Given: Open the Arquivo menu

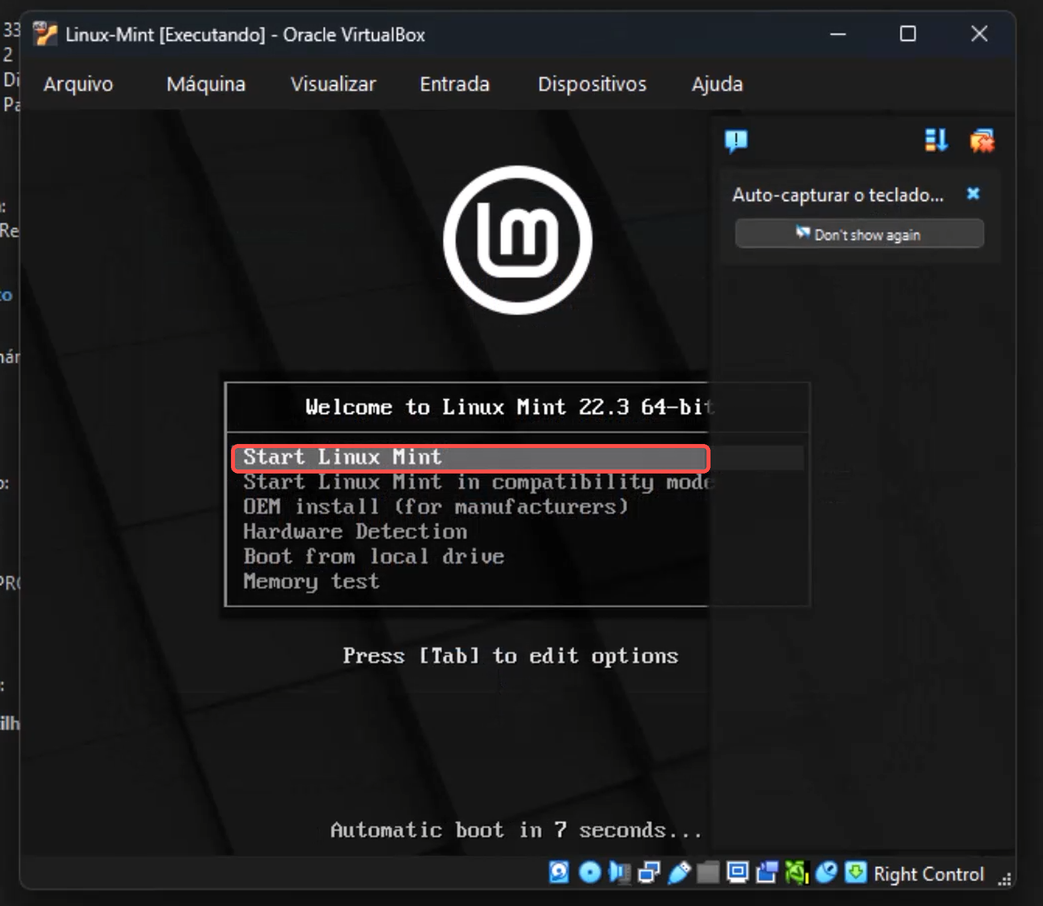Looking at the screenshot, I should click(78, 84).
